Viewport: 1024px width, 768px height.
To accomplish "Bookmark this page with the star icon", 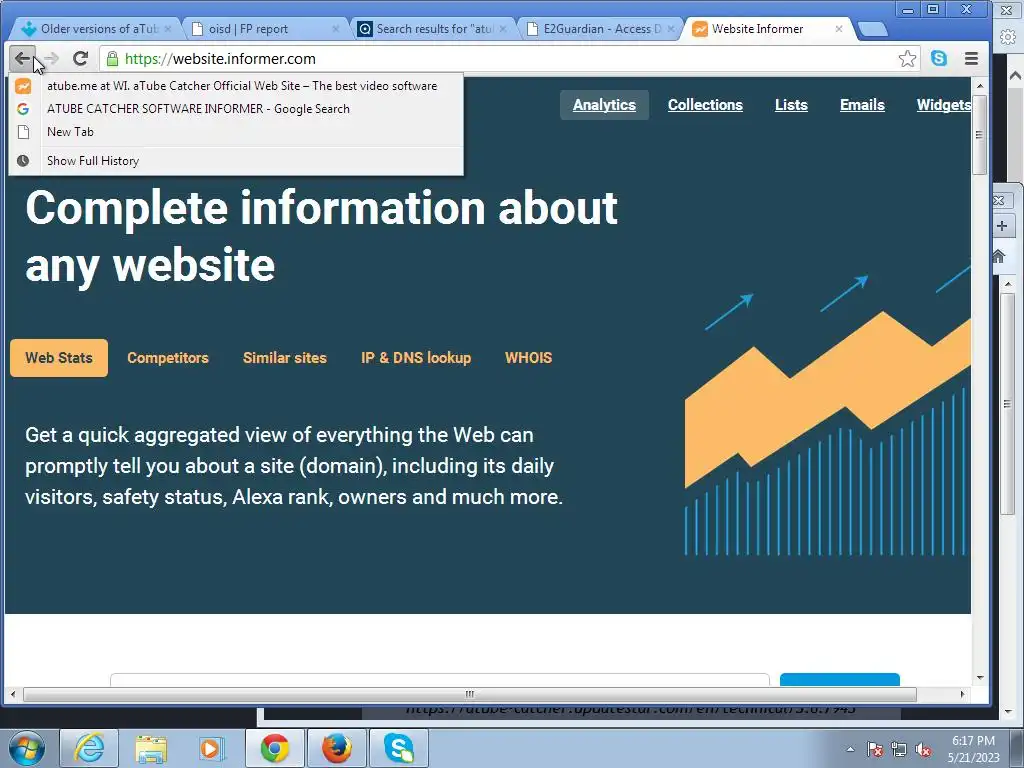I will tap(907, 59).
